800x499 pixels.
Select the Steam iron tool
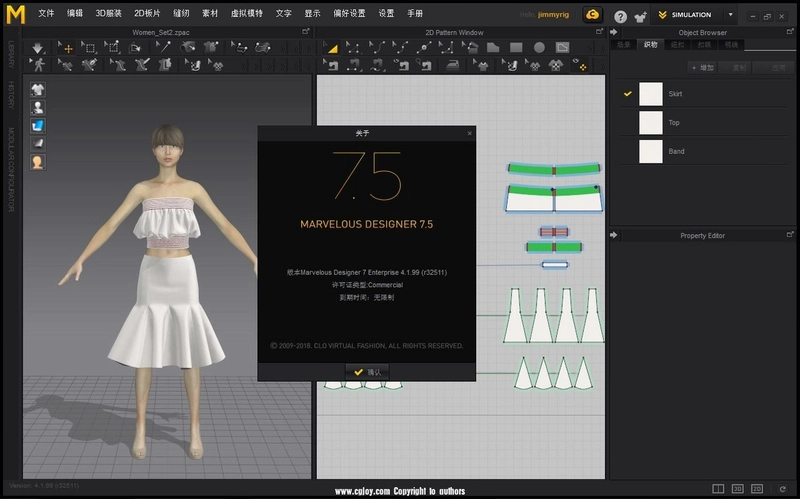coord(453,65)
